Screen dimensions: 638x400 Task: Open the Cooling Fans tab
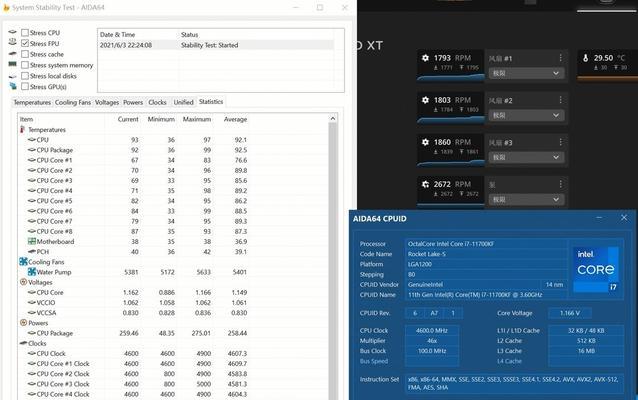click(73, 103)
